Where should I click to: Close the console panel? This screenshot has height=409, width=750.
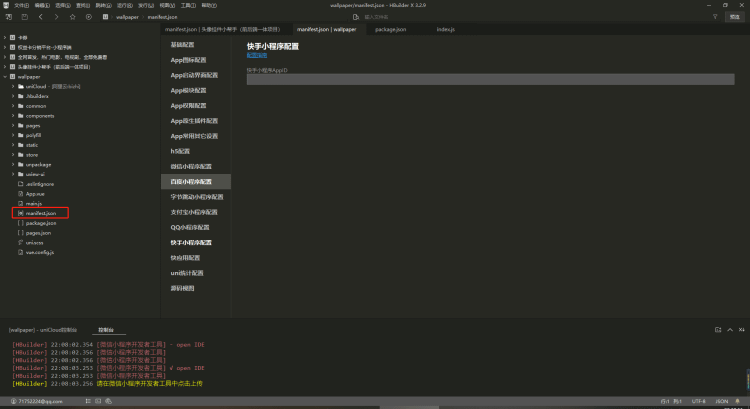741,330
